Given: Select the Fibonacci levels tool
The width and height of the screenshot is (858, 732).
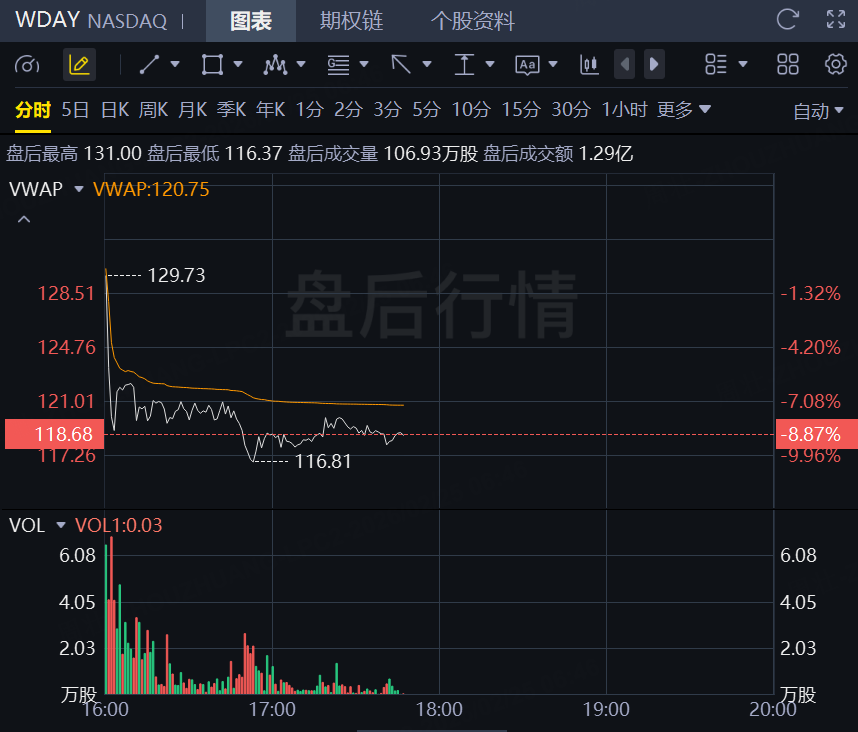Looking at the screenshot, I should point(338,65).
